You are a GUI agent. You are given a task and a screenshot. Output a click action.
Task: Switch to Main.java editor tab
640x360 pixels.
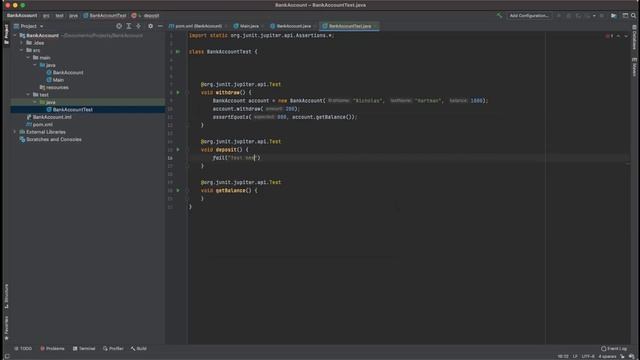coord(249,26)
